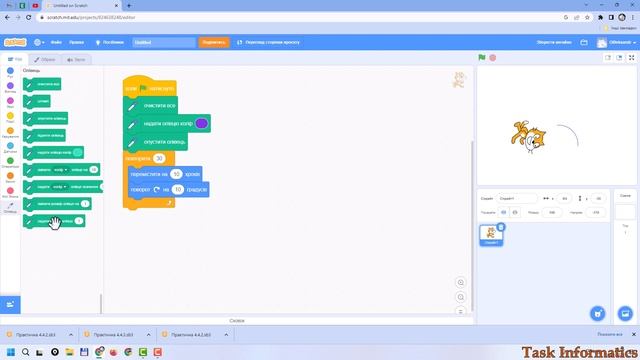
Task: Select the green Operators block category
Action: coord(10,162)
